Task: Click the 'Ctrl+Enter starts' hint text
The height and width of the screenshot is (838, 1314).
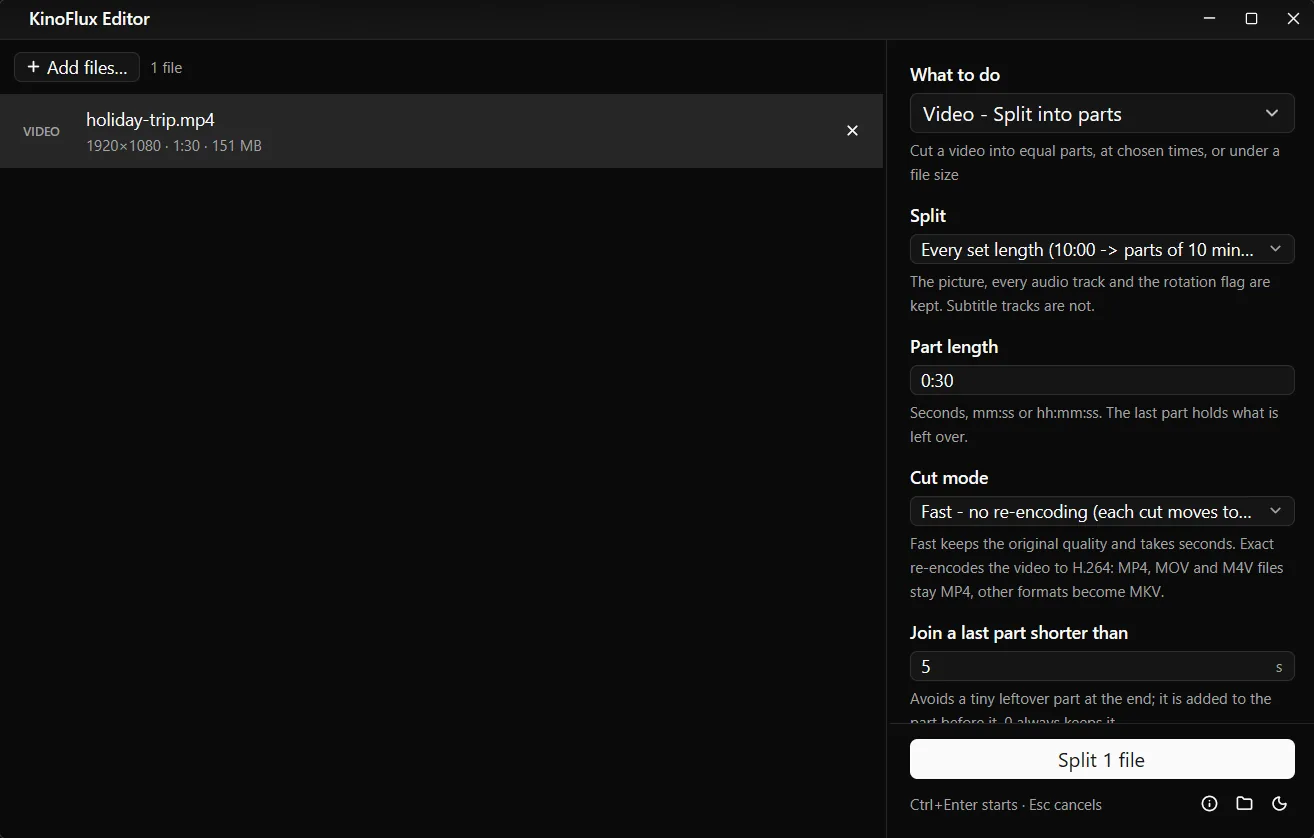Action: coord(963,804)
